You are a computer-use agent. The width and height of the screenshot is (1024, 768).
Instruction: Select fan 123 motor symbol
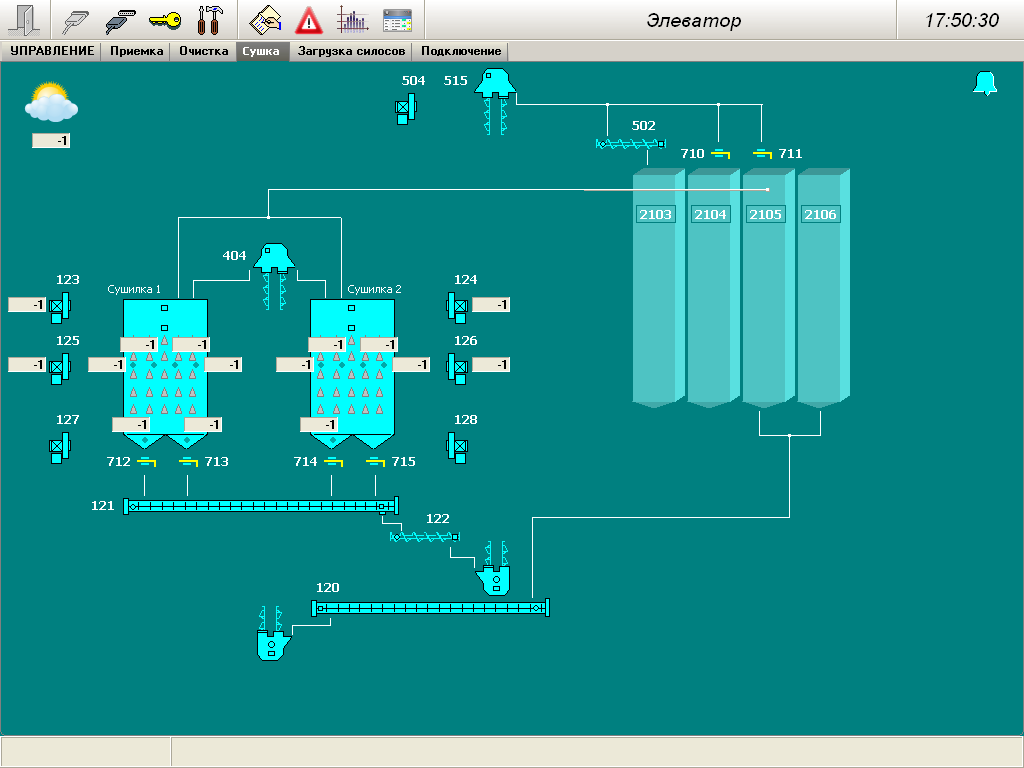point(59,305)
